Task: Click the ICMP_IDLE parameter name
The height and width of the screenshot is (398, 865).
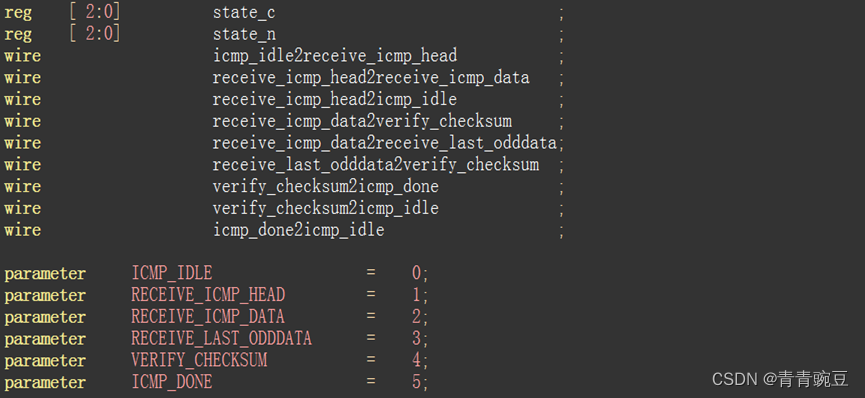Action: [x=172, y=273]
